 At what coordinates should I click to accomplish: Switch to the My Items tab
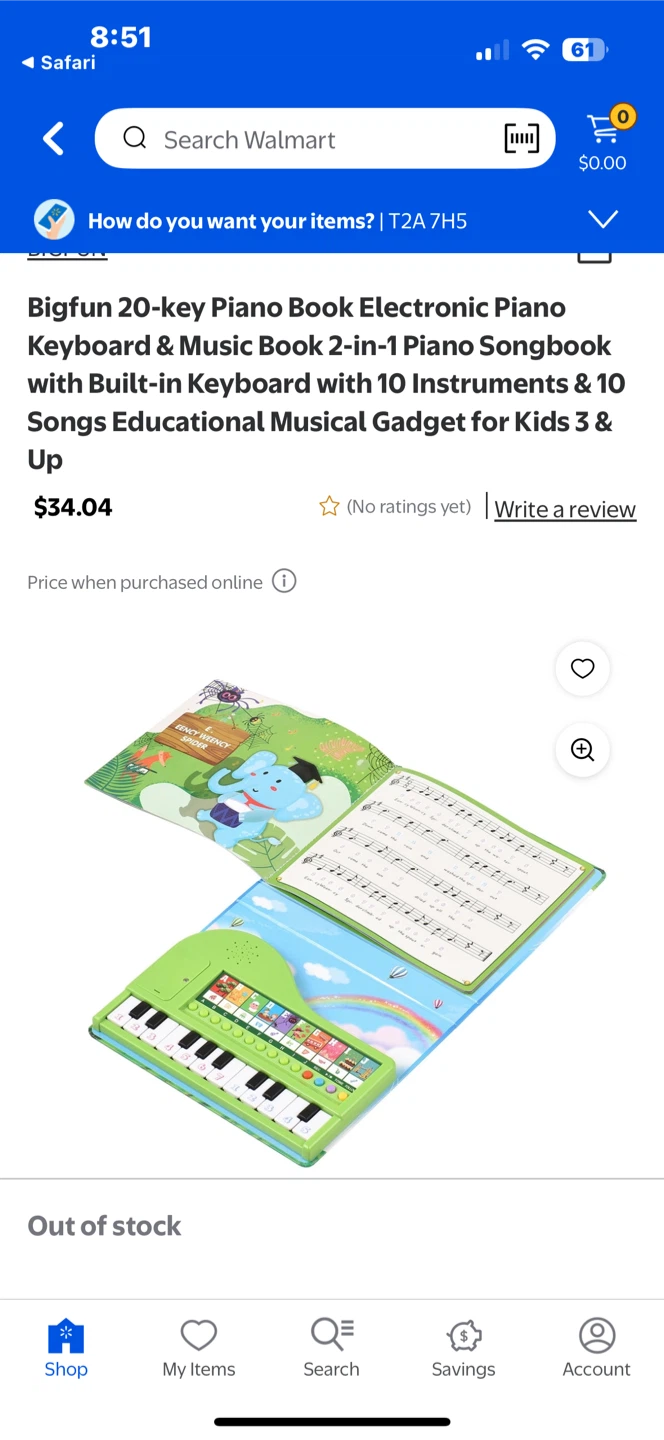click(199, 1348)
